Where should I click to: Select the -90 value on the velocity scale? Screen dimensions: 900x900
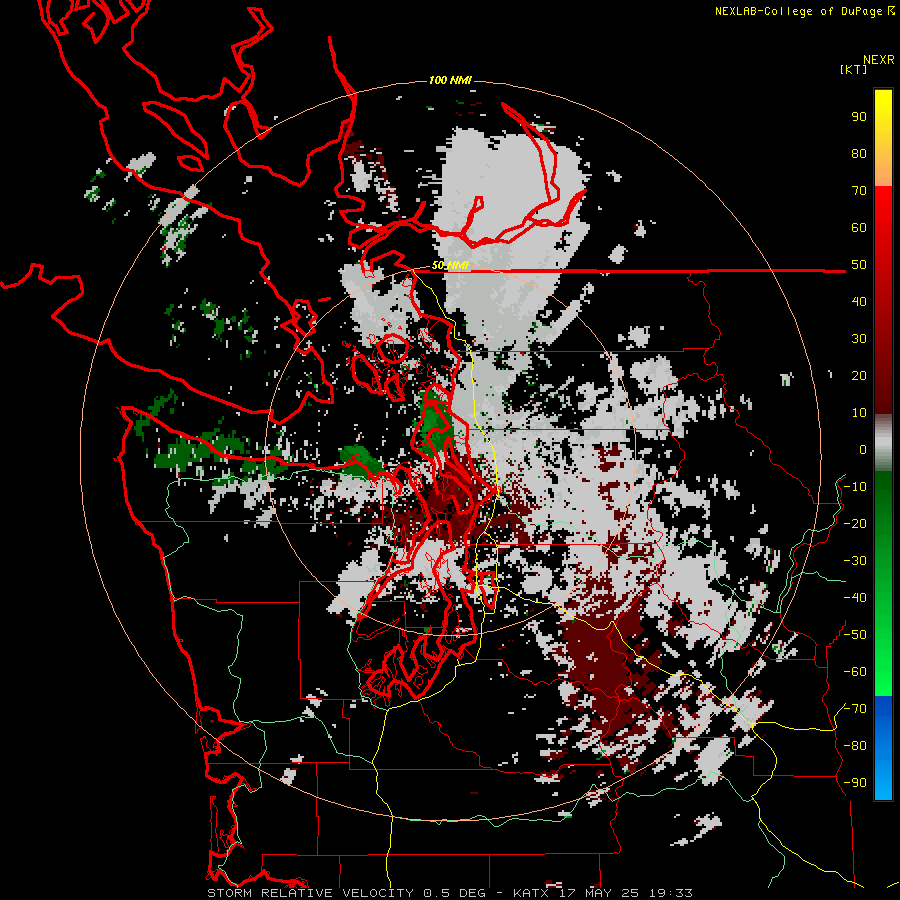pyautogui.click(x=855, y=783)
